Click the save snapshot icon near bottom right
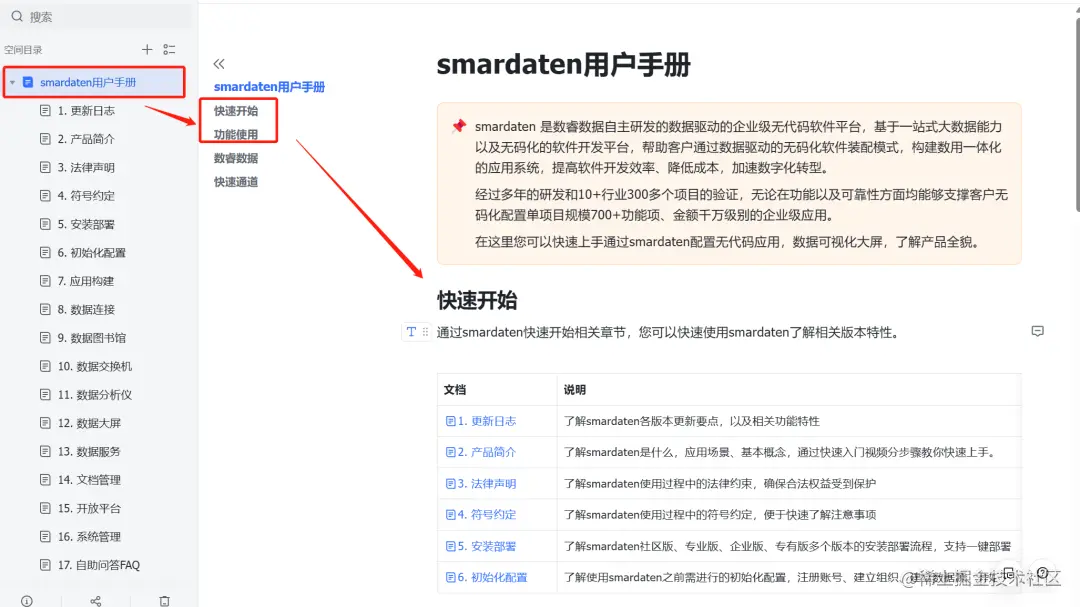 (x=1008, y=573)
